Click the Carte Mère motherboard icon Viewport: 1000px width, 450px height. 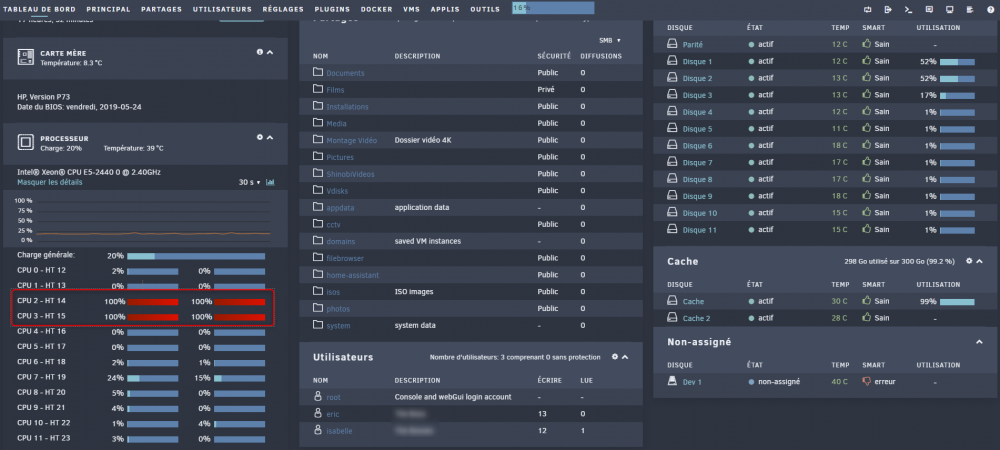point(26,57)
